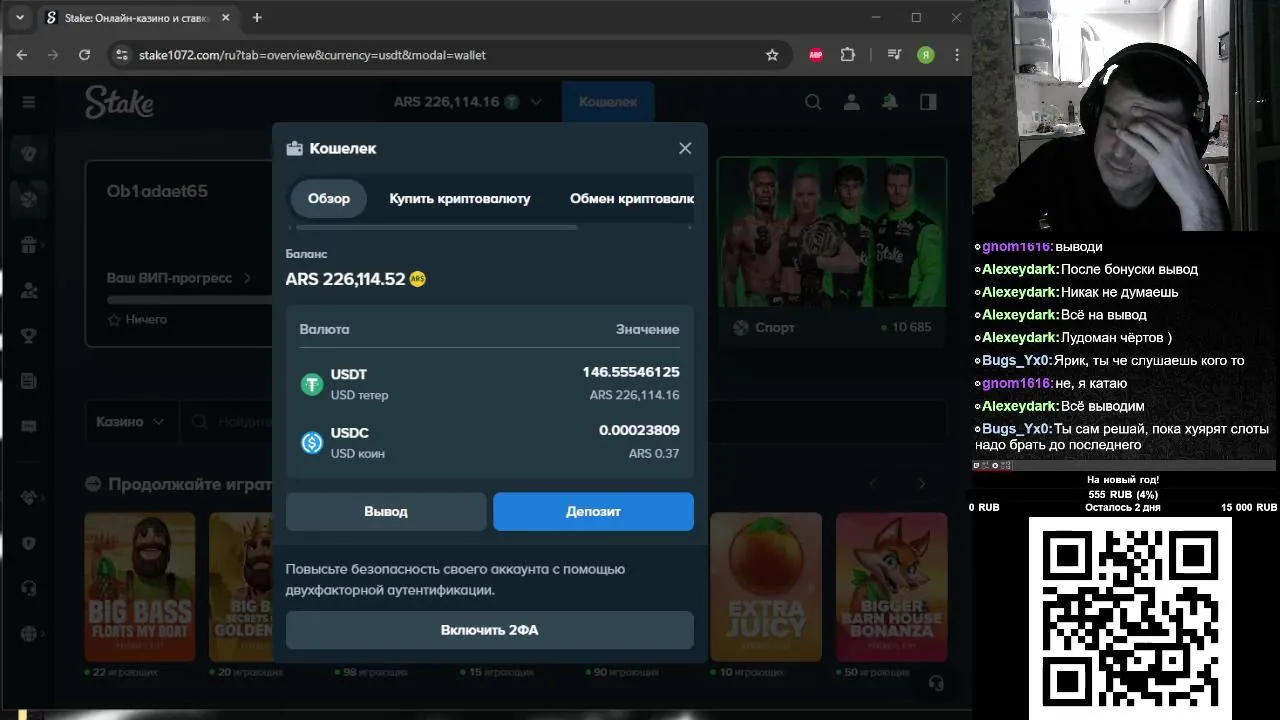1280x720 pixels.
Task: Open the forum chat icon in sidebar
Action: (28, 426)
